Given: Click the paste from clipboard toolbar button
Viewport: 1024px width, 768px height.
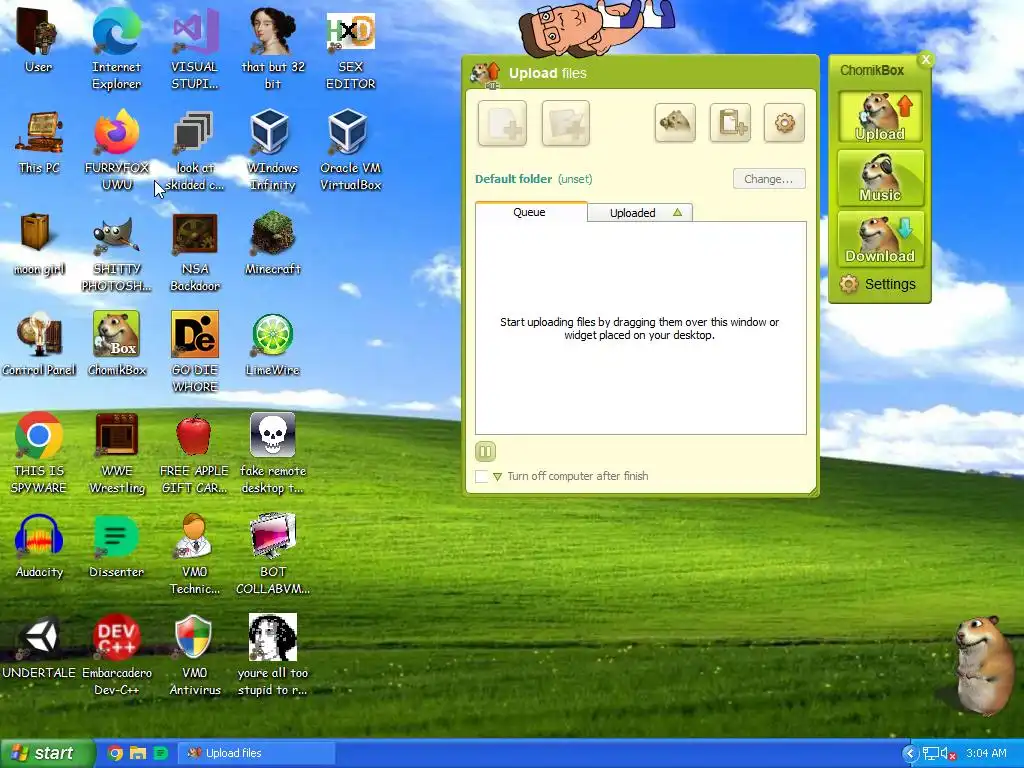Looking at the screenshot, I should (x=730, y=123).
